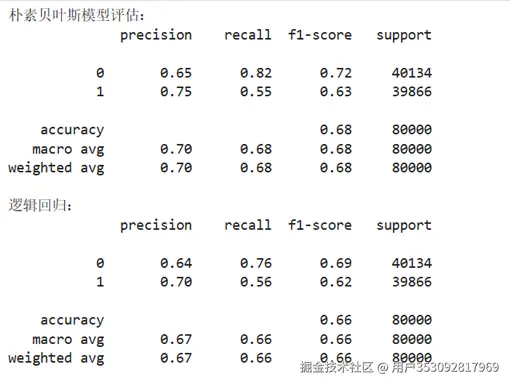Select the first table's precision column header

click(156, 35)
